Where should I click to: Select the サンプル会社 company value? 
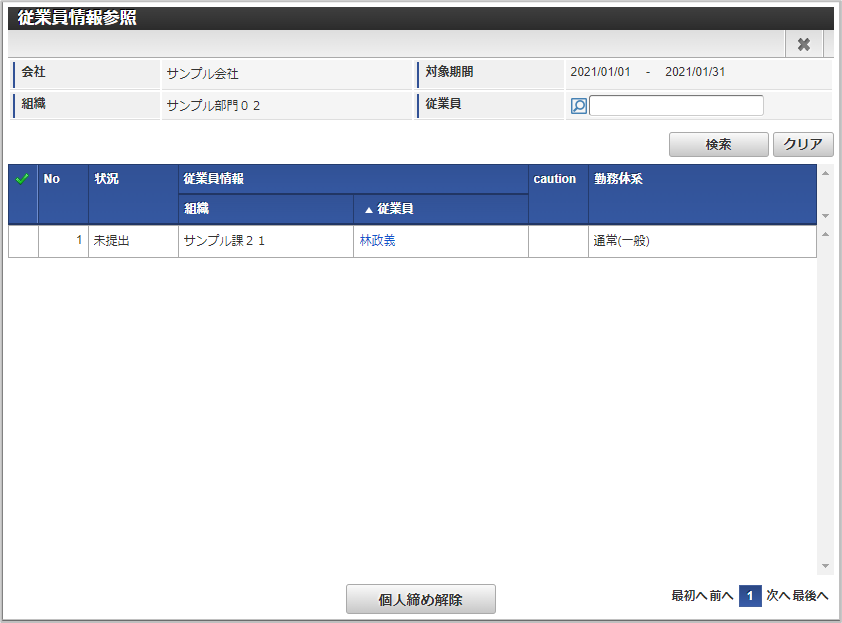pyautogui.click(x=202, y=74)
